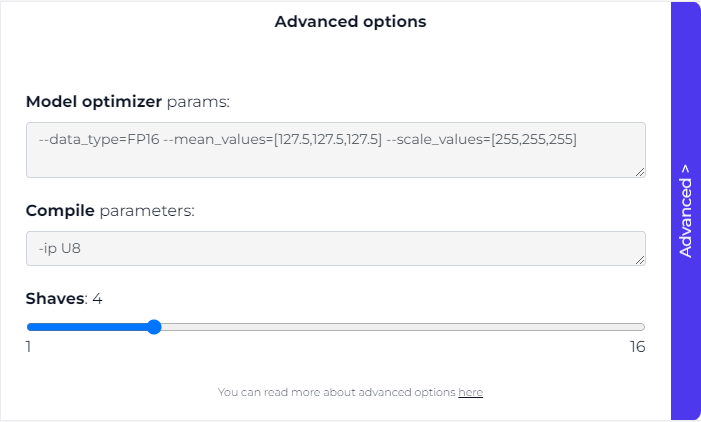Screen dimensions: 701x422
Task: Click the slider maximum label '16'
Action: (637, 347)
